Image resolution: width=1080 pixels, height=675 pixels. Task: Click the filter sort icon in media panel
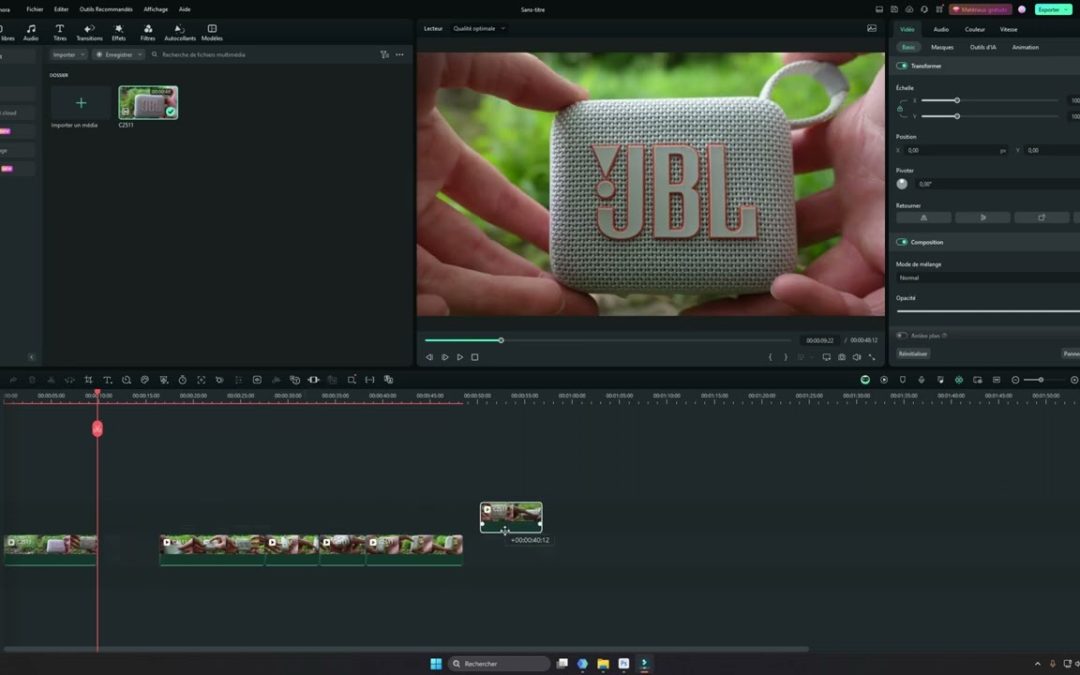click(384, 54)
